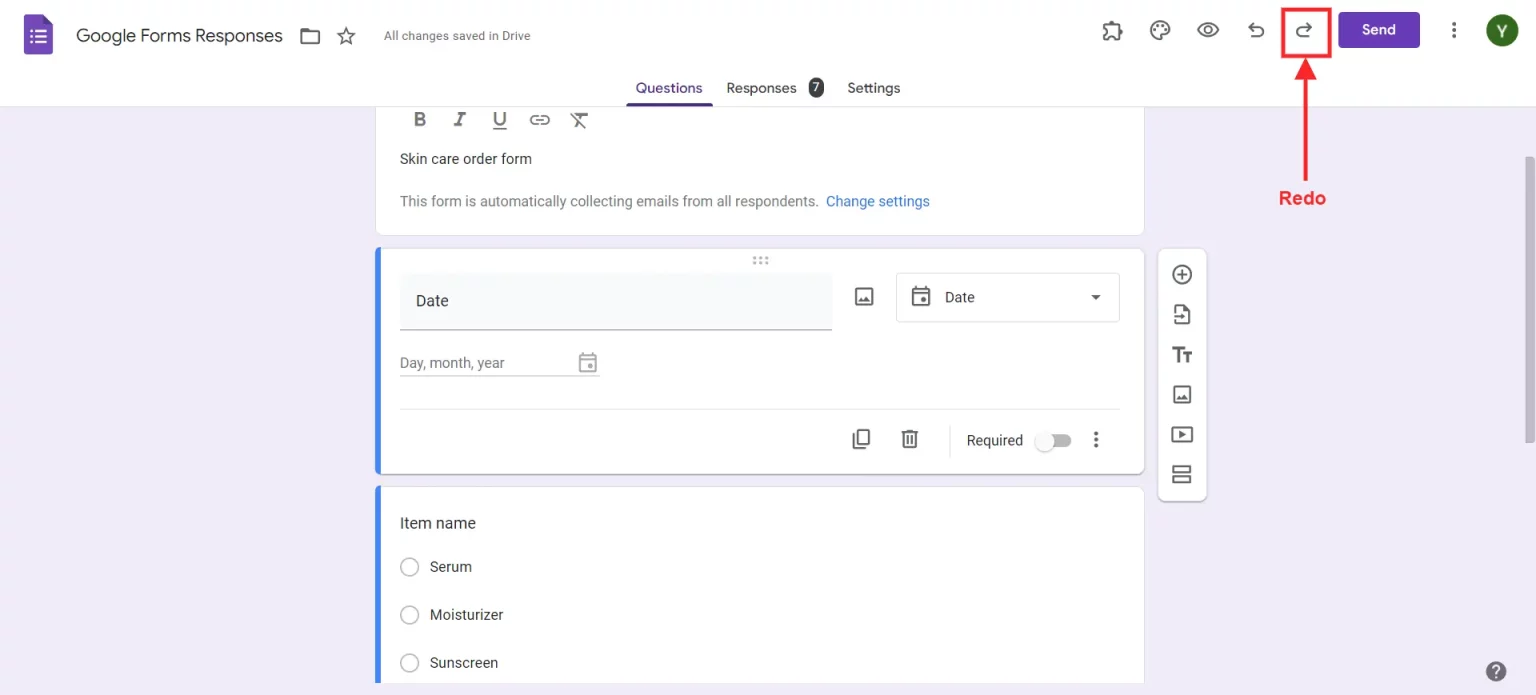
Task: Open the form preview eye icon
Action: 1208,31
